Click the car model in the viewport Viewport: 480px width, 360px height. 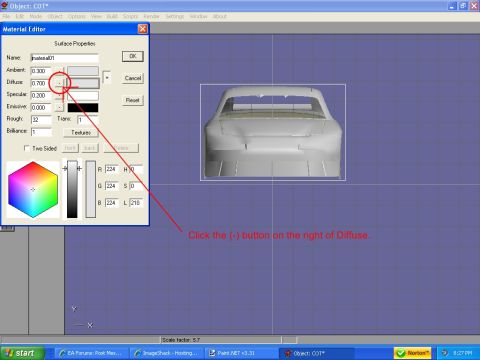pyautogui.click(x=273, y=132)
